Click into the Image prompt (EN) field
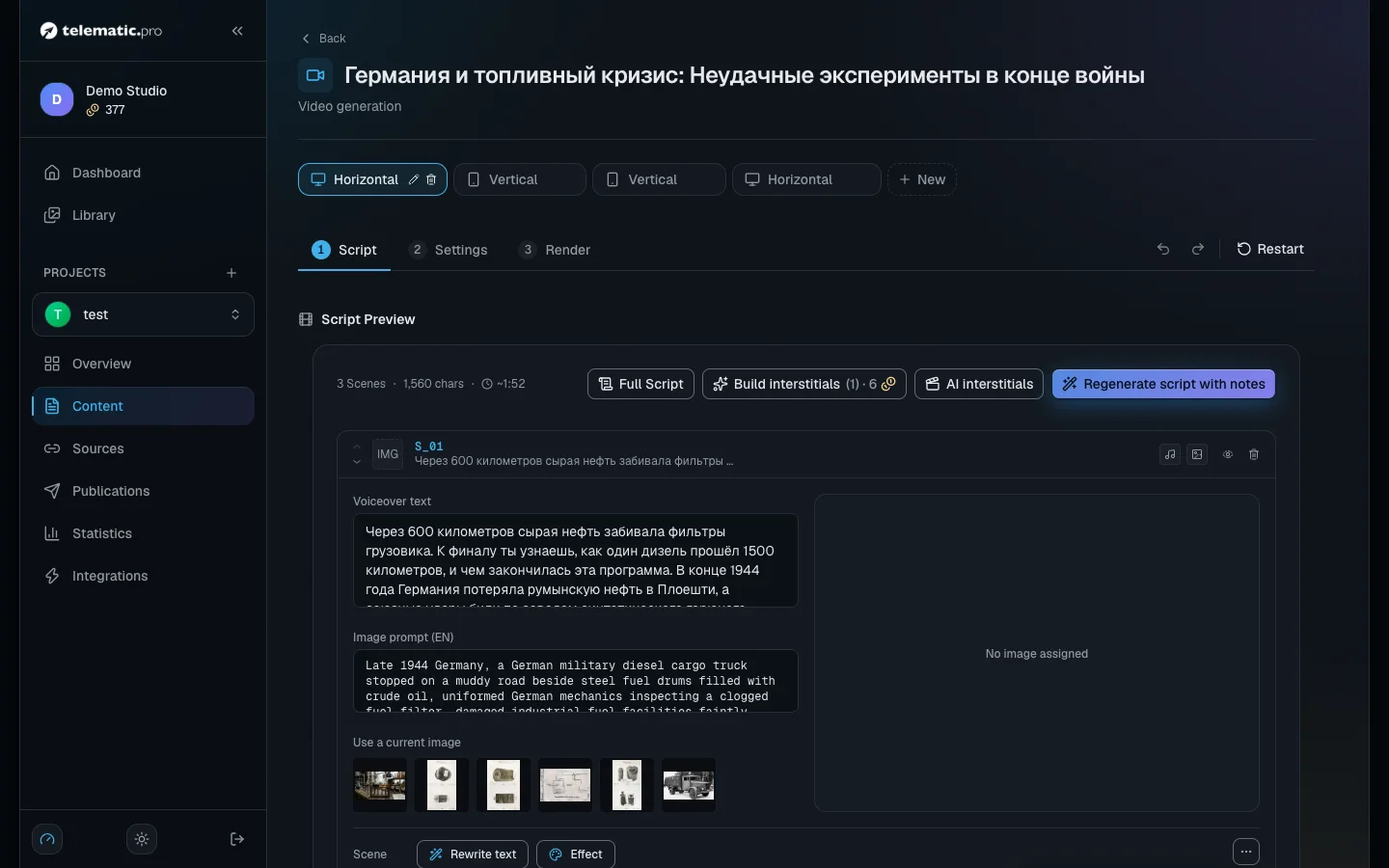This screenshot has height=868, width=1389. tap(576, 681)
